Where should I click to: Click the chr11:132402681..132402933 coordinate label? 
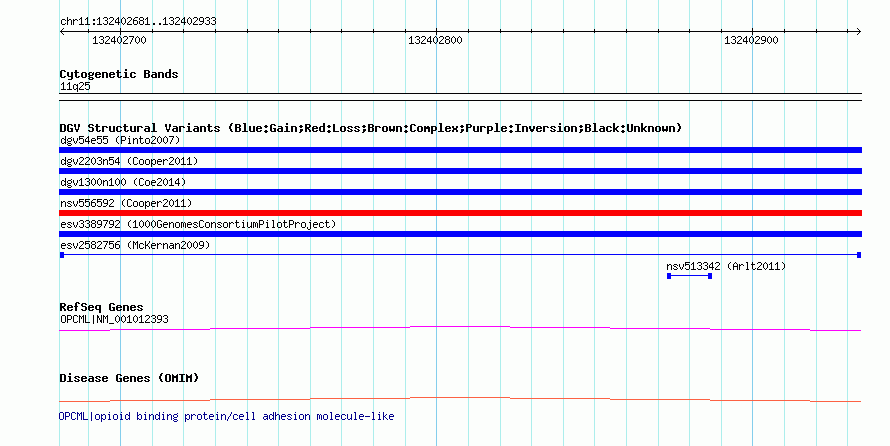coord(138,22)
